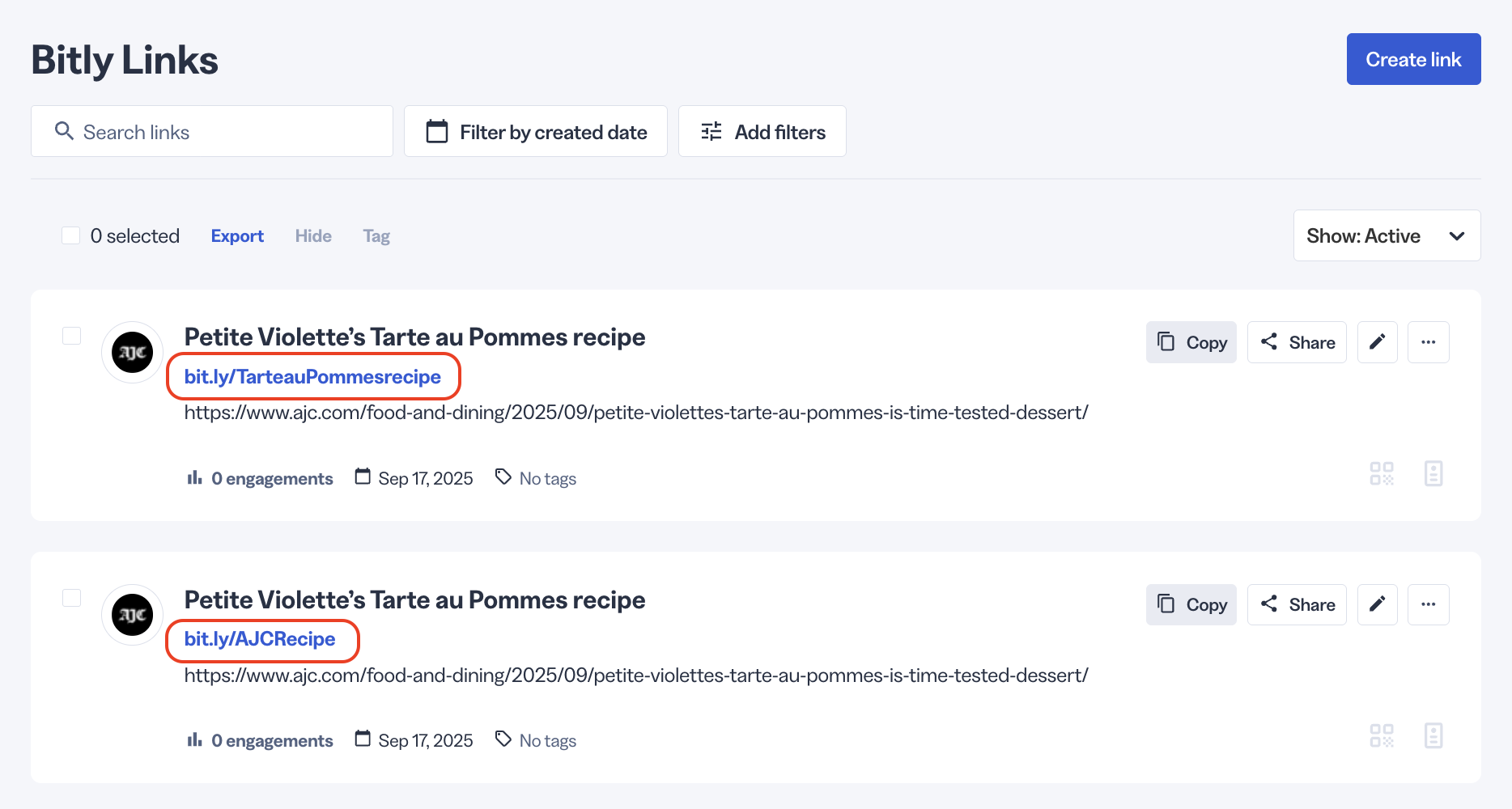
Task: View engagements stats icon on second link
Action: (193, 739)
